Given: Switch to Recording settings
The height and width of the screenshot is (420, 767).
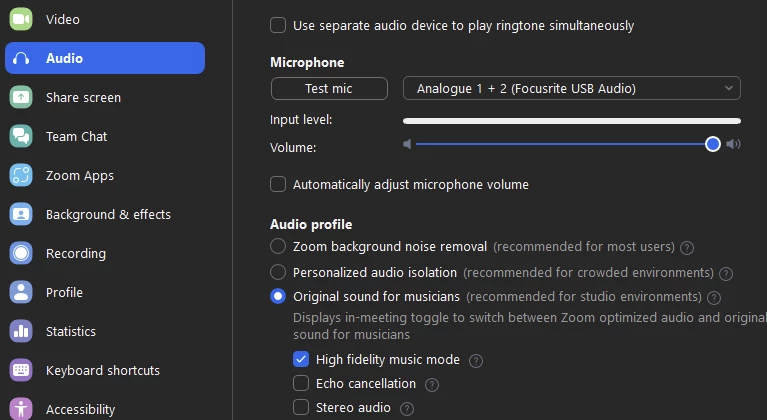Looking at the screenshot, I should 105,253.
